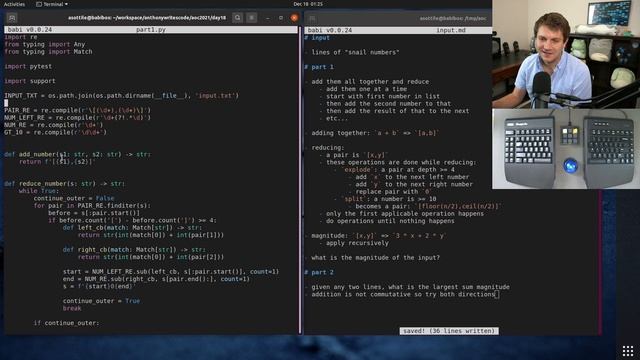Click the PAIR_RE regex definition line
The width and height of the screenshot is (640, 360).
click(x=78, y=110)
